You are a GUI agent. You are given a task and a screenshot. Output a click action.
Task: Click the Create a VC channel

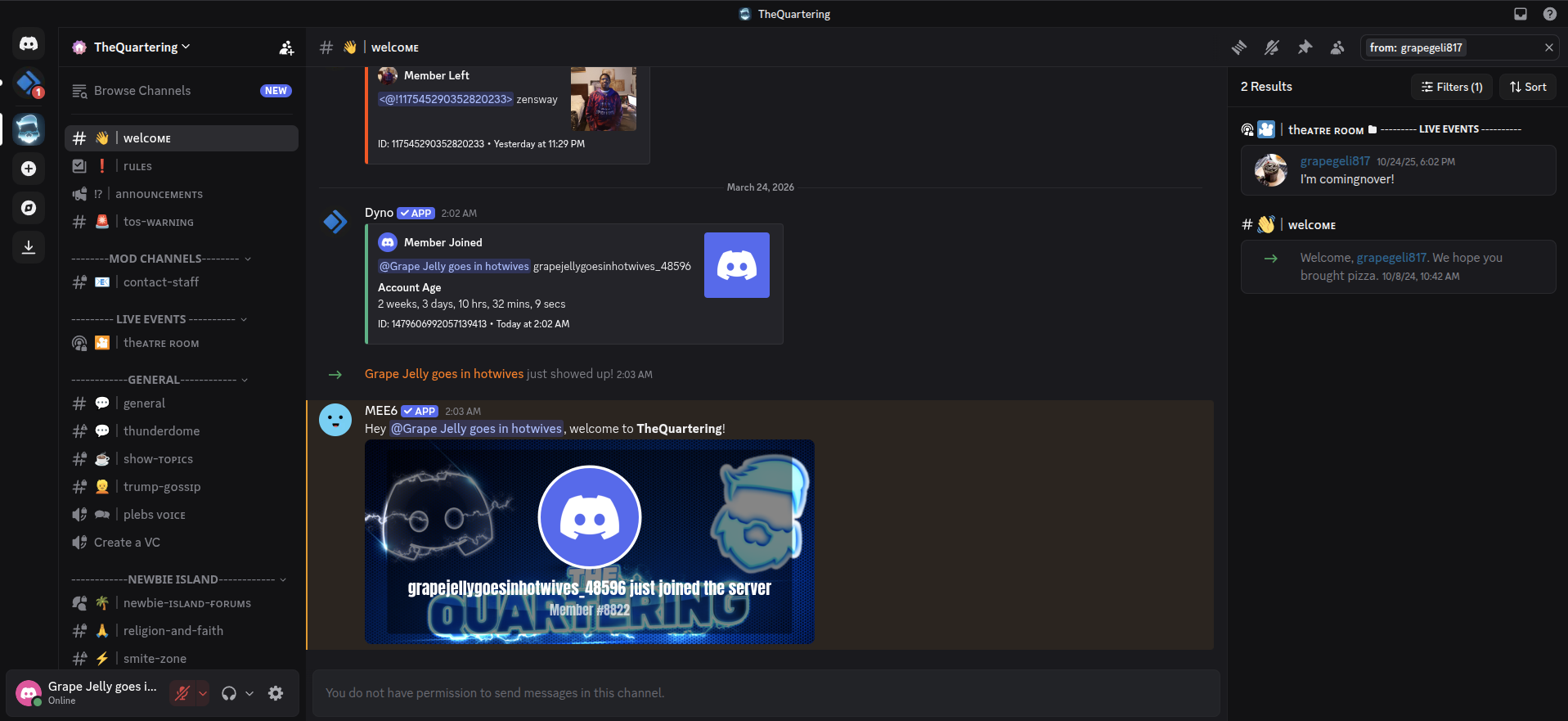(182, 543)
